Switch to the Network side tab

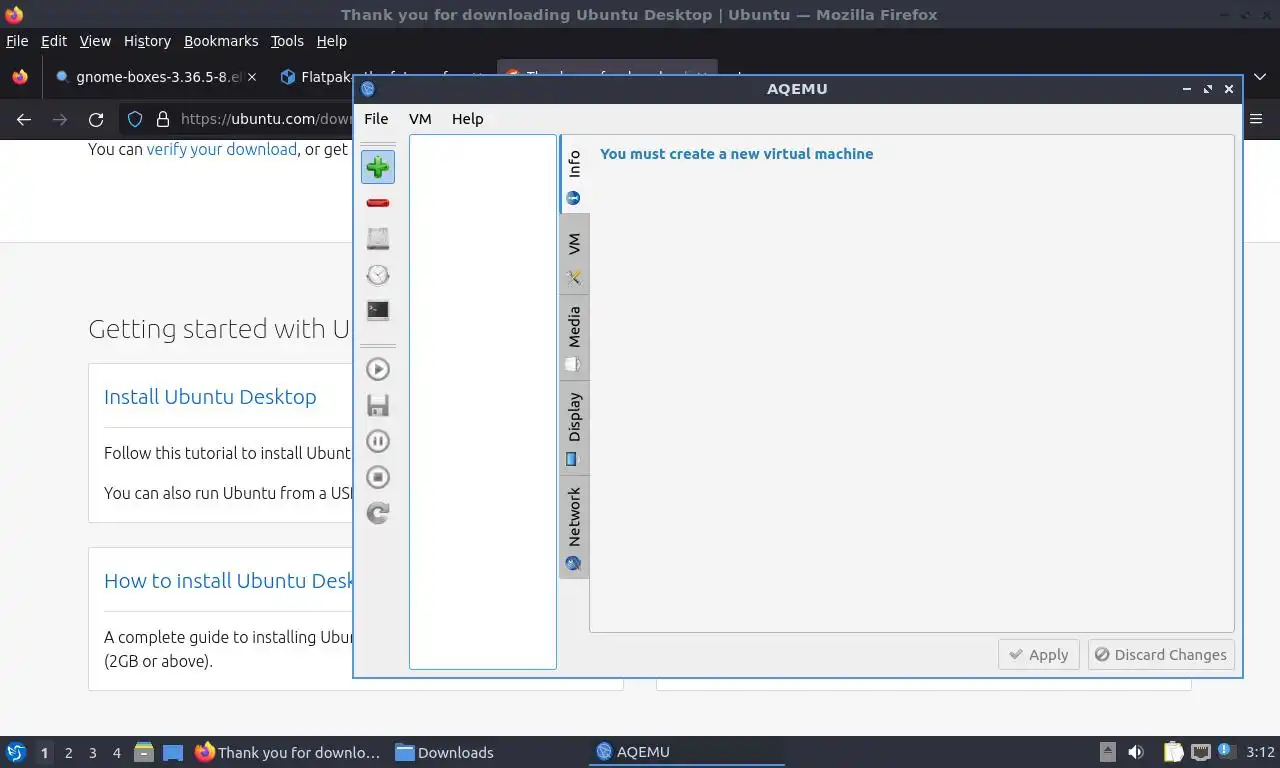coord(574,527)
